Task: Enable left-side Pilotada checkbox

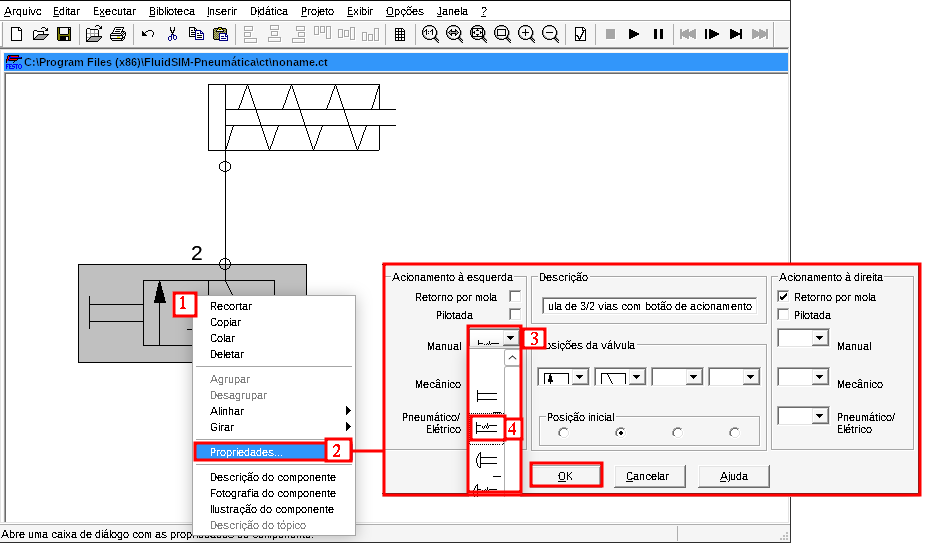Action: point(515,314)
